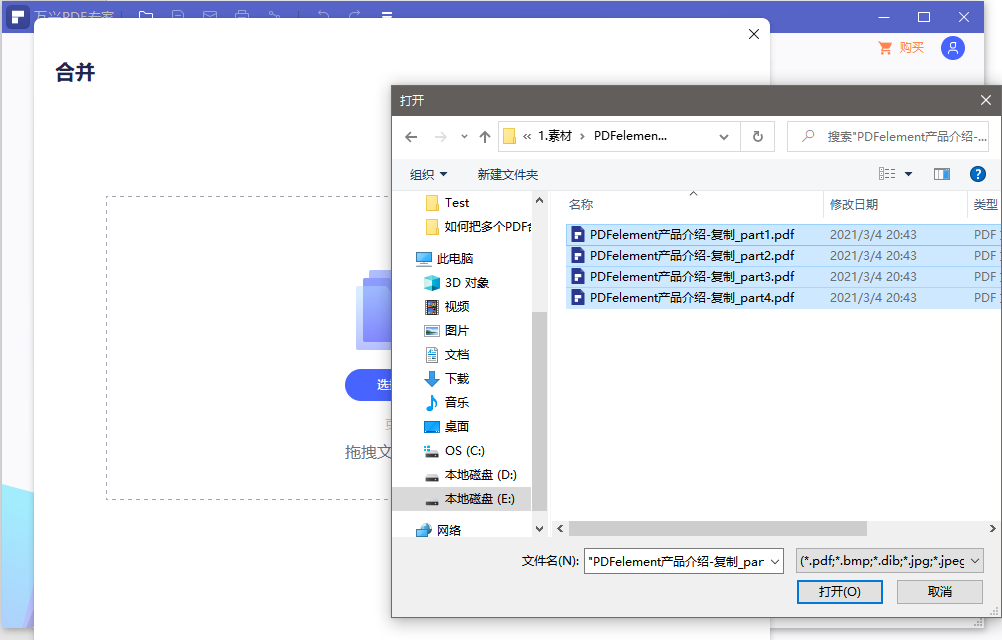This screenshot has height=640, width=1002.
Task: Click the 打开(O) button
Action: click(x=839, y=592)
